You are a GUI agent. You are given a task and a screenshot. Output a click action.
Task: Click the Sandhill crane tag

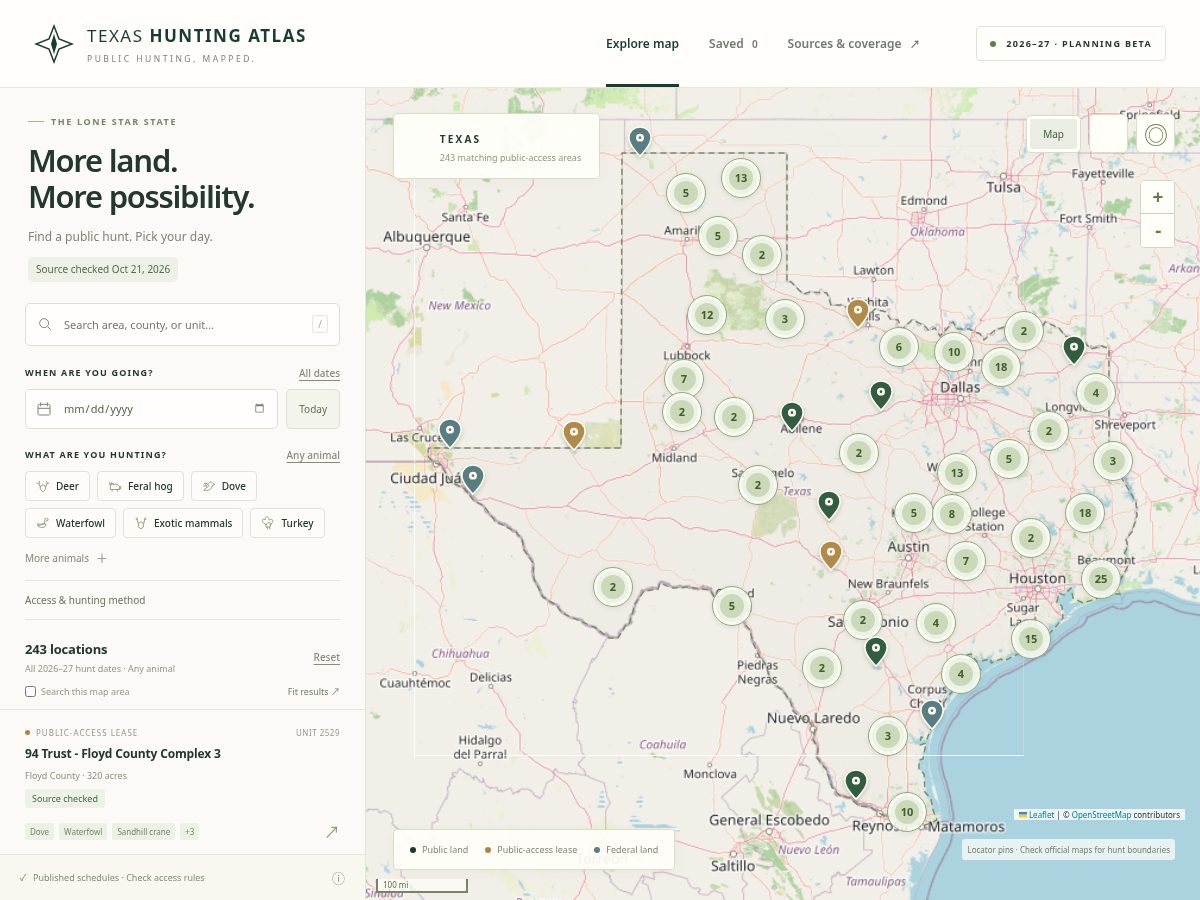coord(143,831)
